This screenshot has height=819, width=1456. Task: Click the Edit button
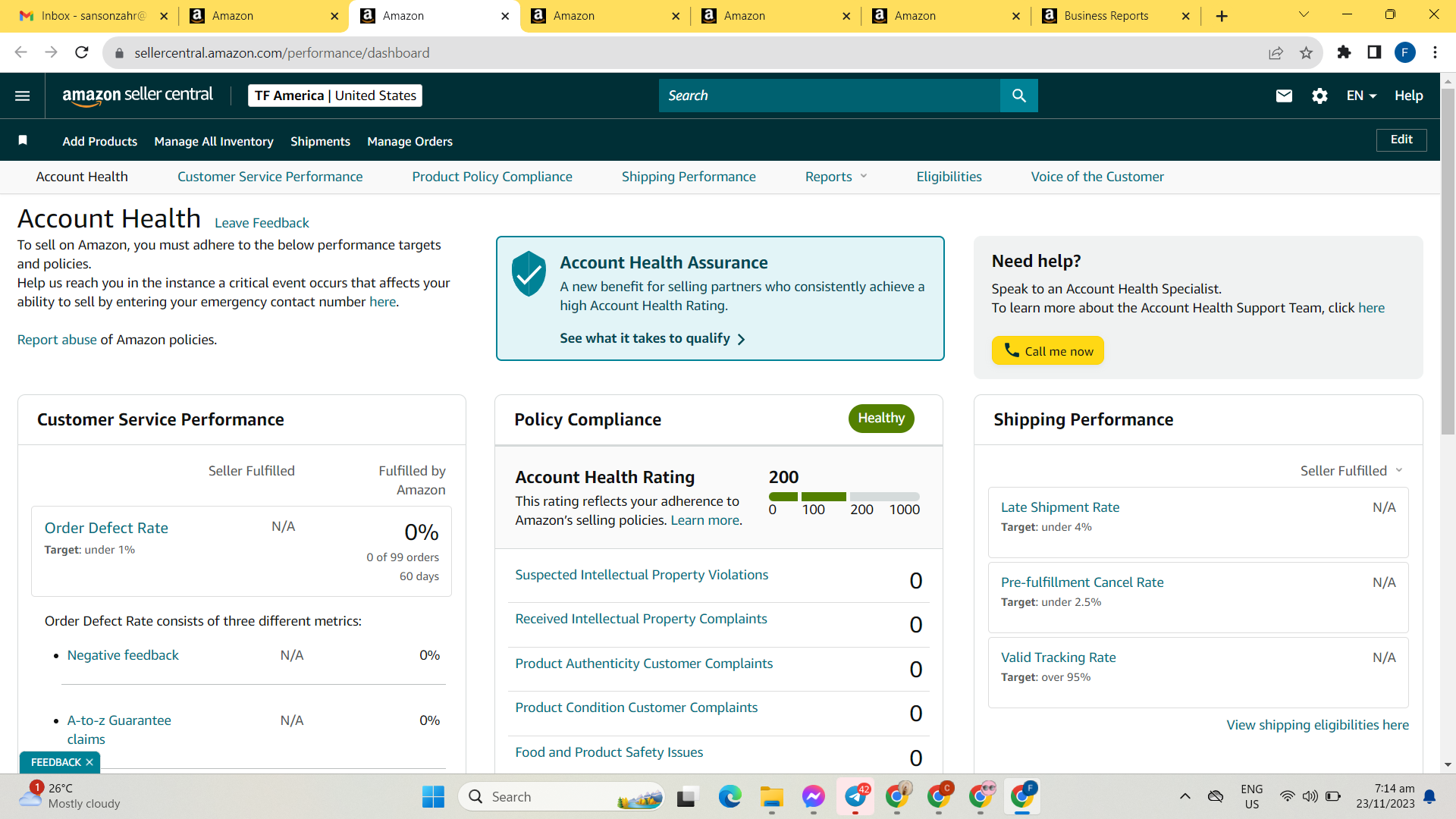(1401, 140)
